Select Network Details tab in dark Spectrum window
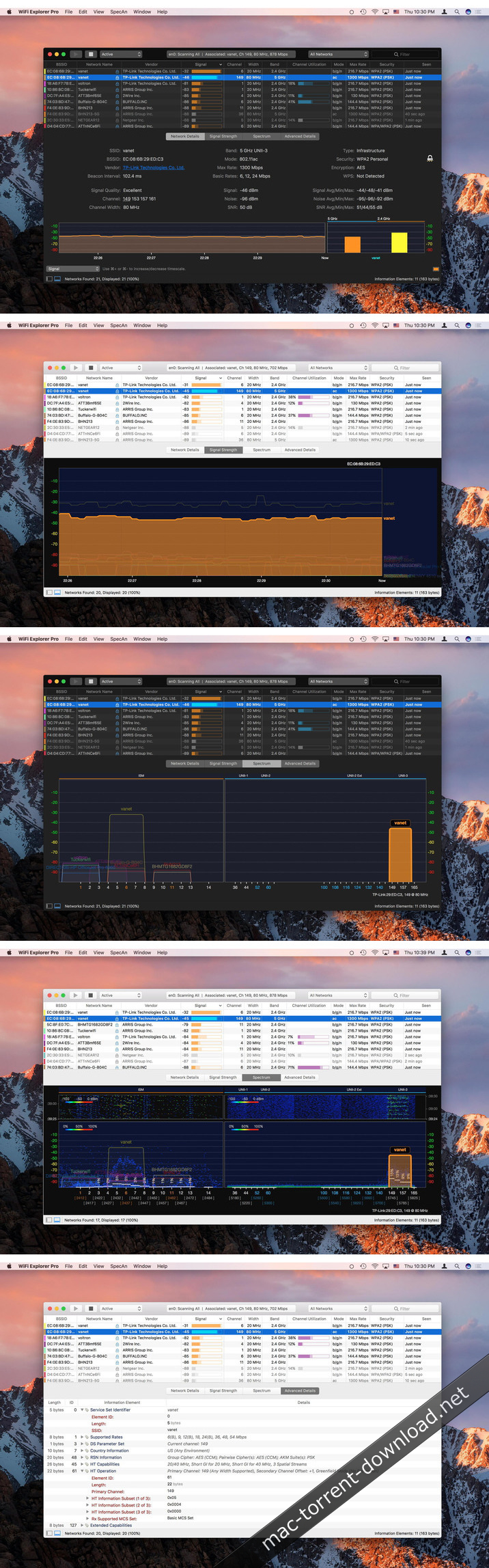This screenshot has width=489, height=1568. (x=185, y=764)
